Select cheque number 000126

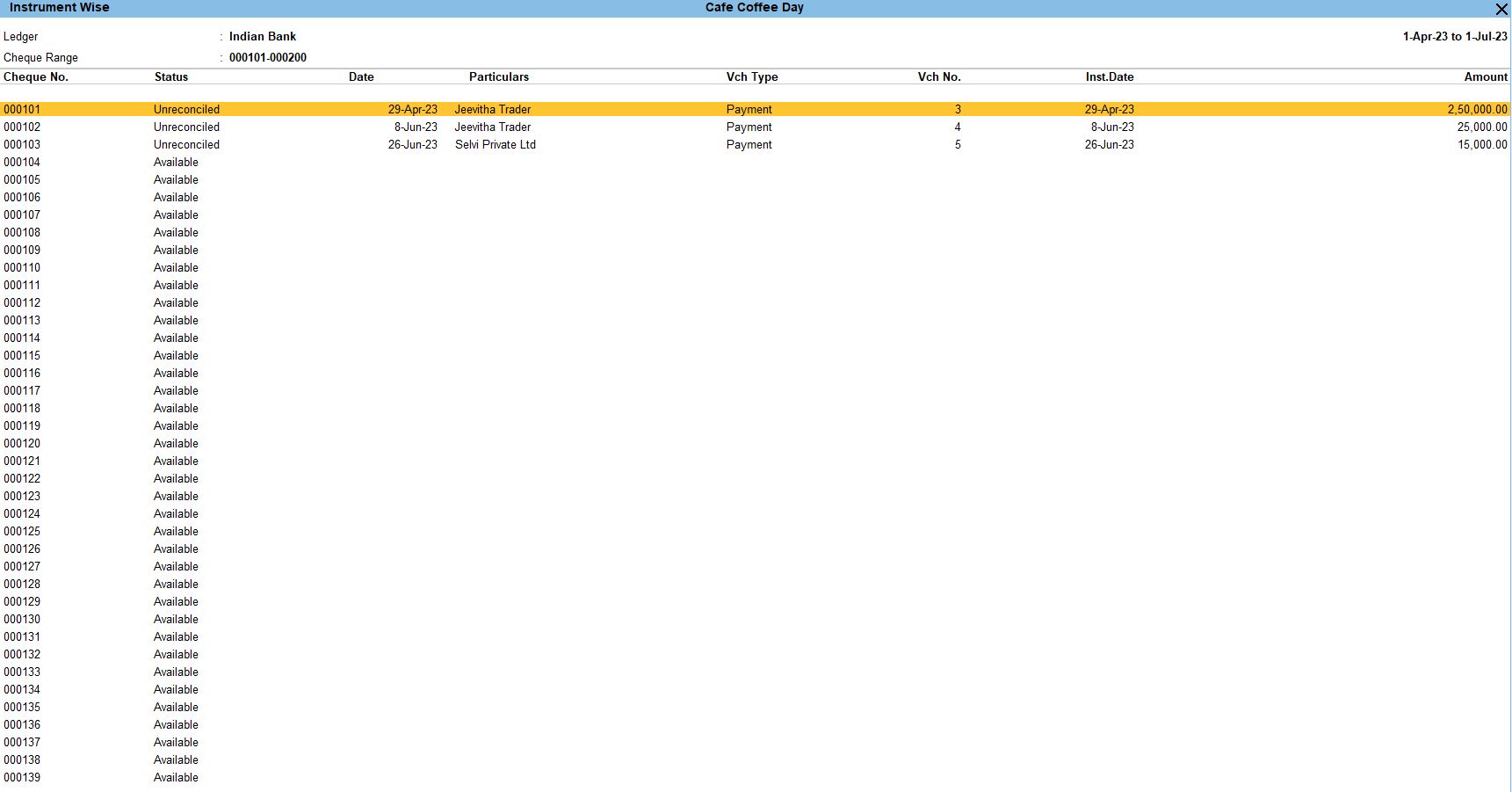(x=22, y=549)
